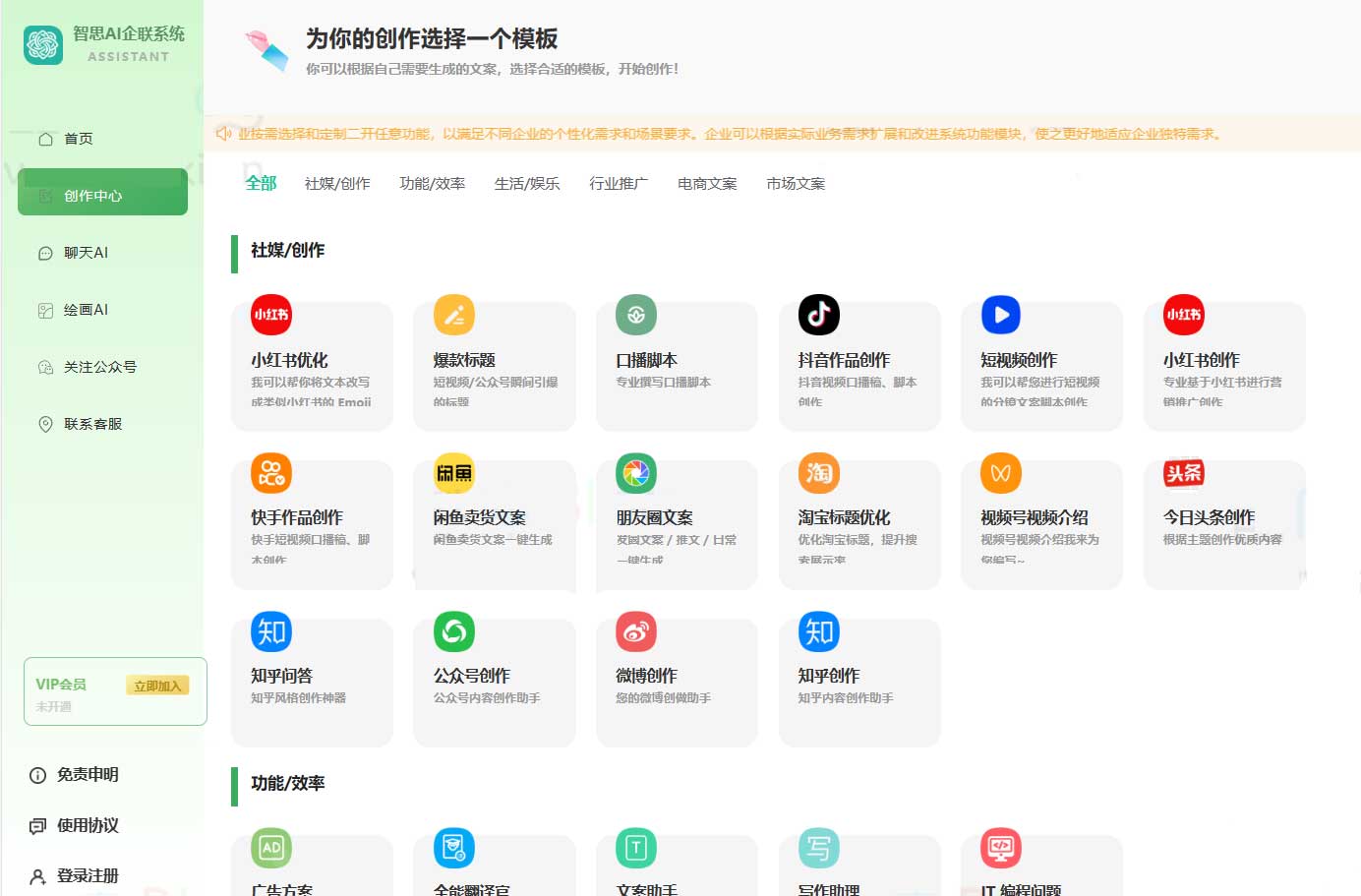Open the 快手作品创作 icon
Screen dimensions: 1361x896
(271, 473)
